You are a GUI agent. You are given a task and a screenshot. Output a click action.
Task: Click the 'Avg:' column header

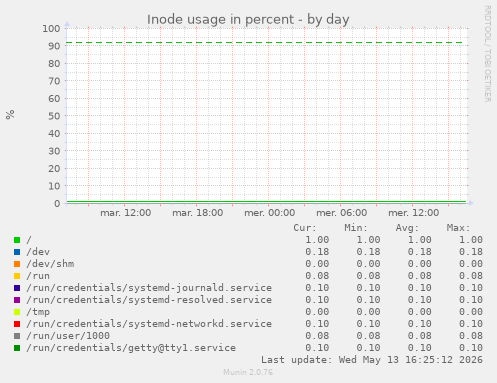click(x=407, y=228)
